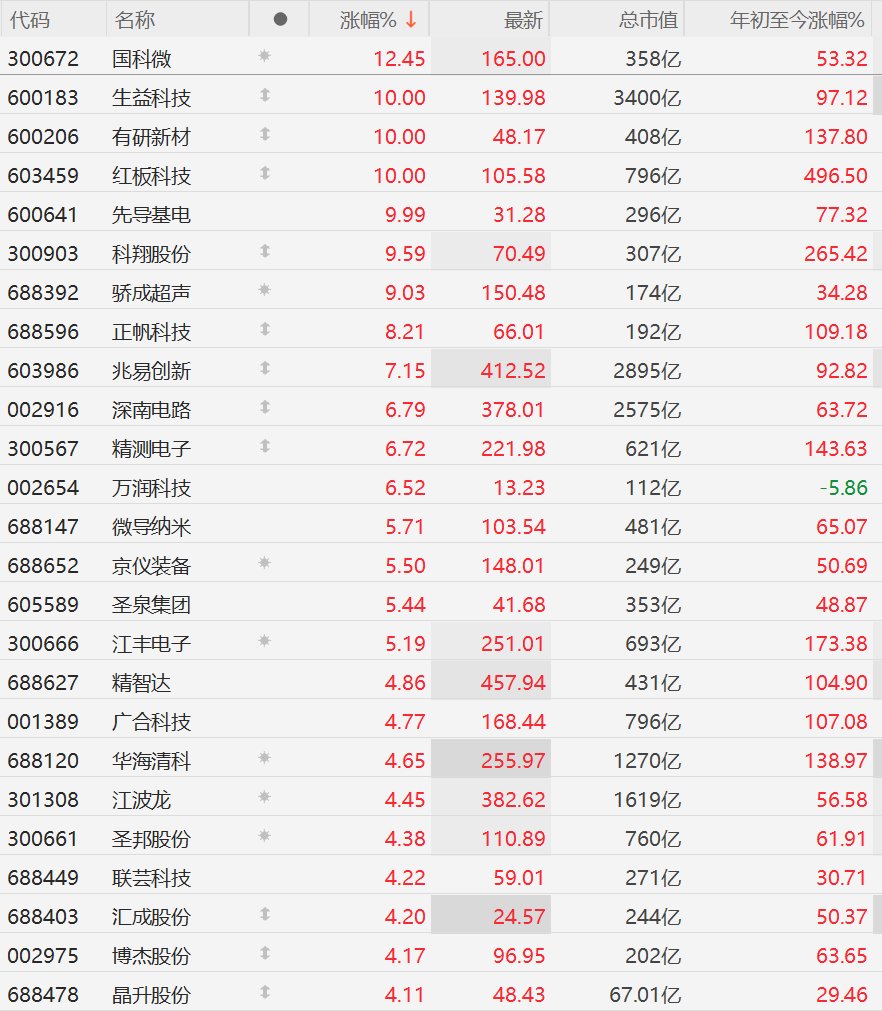This screenshot has width=882, height=1011.
Task: Select stock name 微导纳米
Action: click(152, 527)
